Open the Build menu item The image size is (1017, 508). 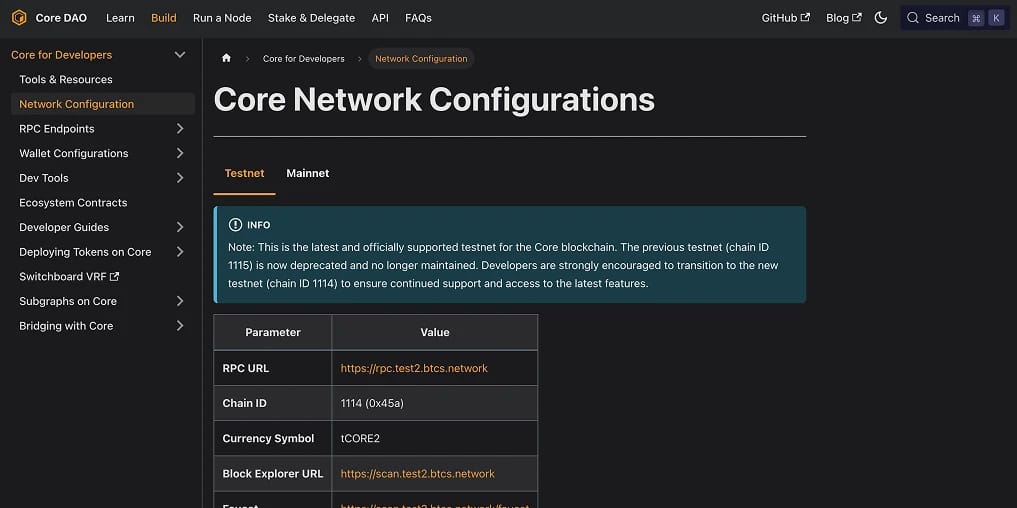click(x=163, y=18)
